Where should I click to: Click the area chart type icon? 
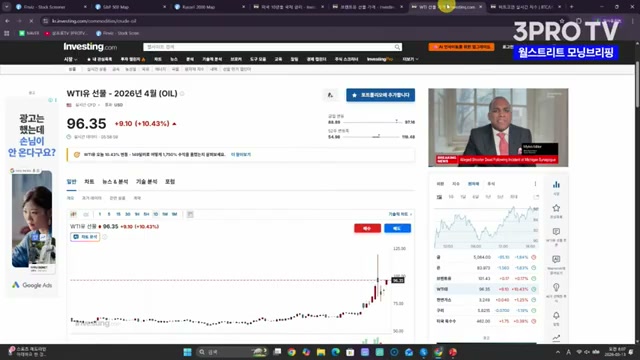click(86, 214)
